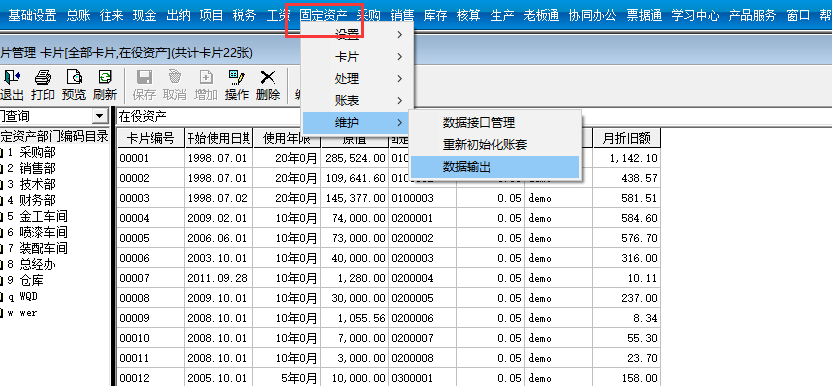The height and width of the screenshot is (386, 832).
Task: Open the 销售 menu
Action: (402, 15)
